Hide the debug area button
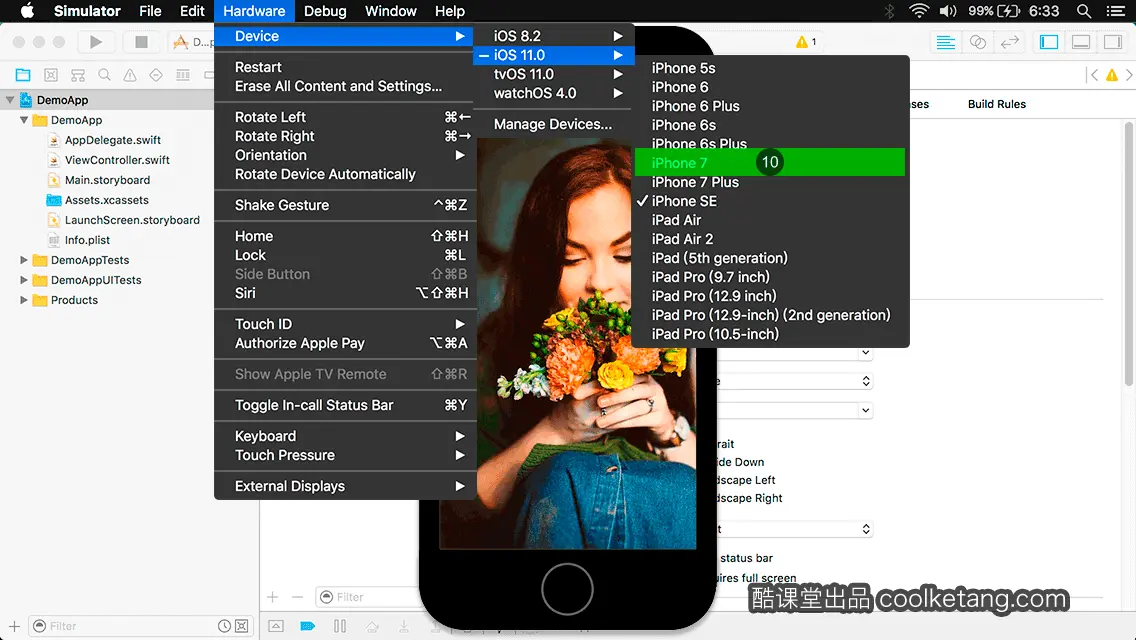The image size is (1136, 640). point(276,626)
